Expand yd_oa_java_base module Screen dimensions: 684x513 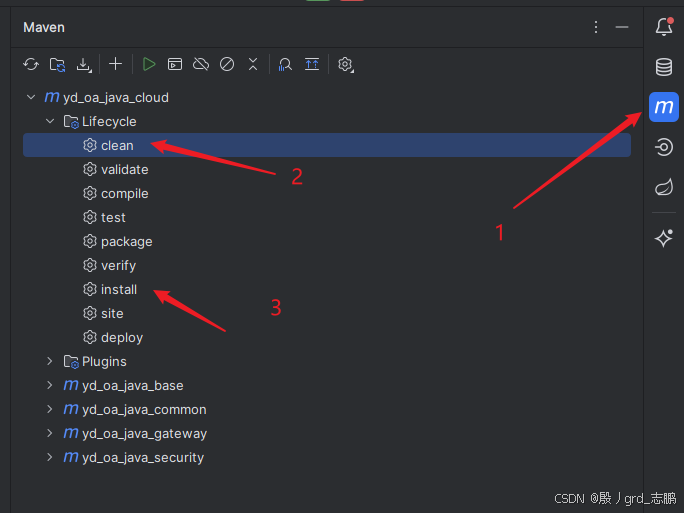pos(50,385)
